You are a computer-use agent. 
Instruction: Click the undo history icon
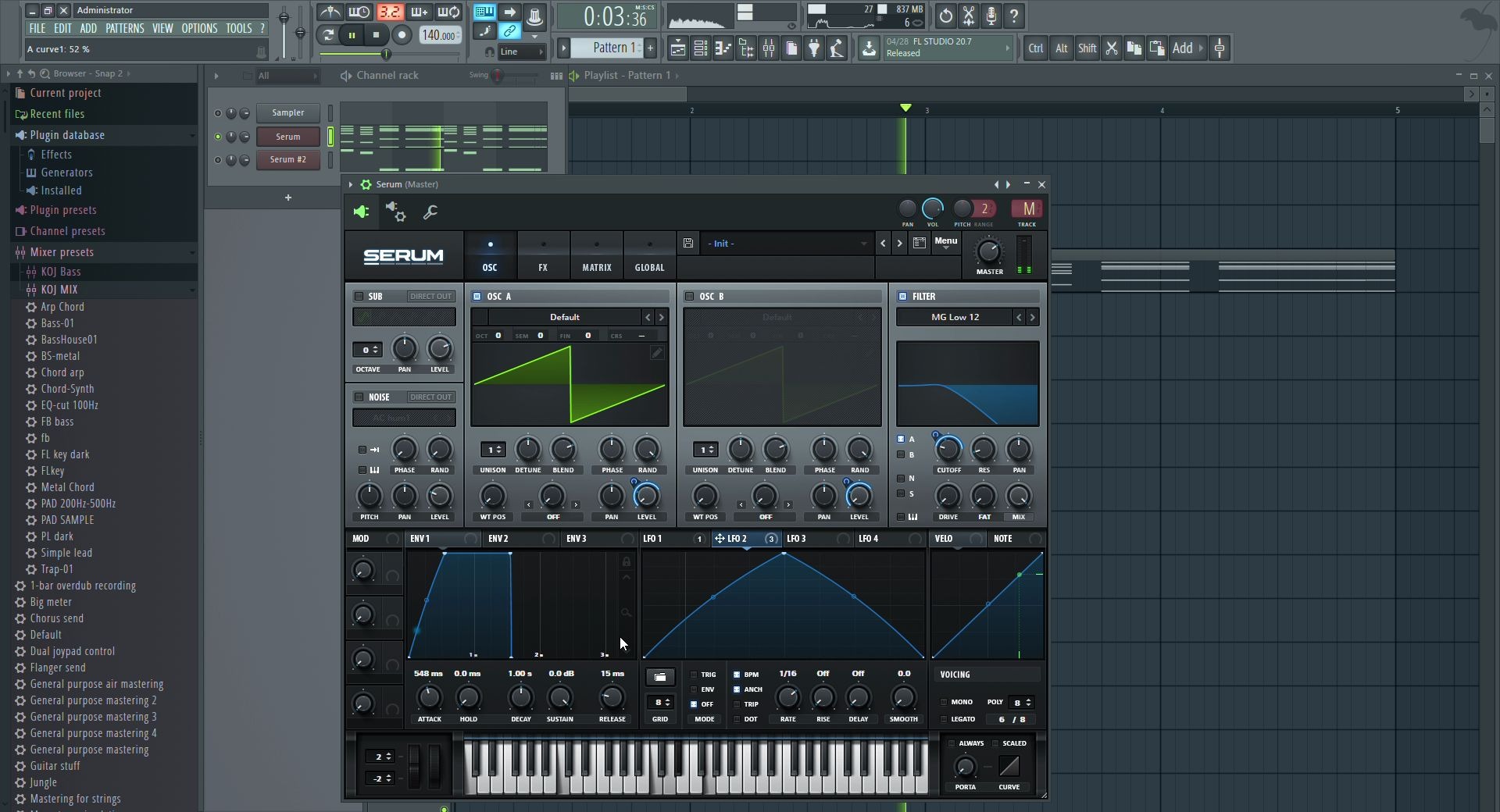(x=945, y=16)
